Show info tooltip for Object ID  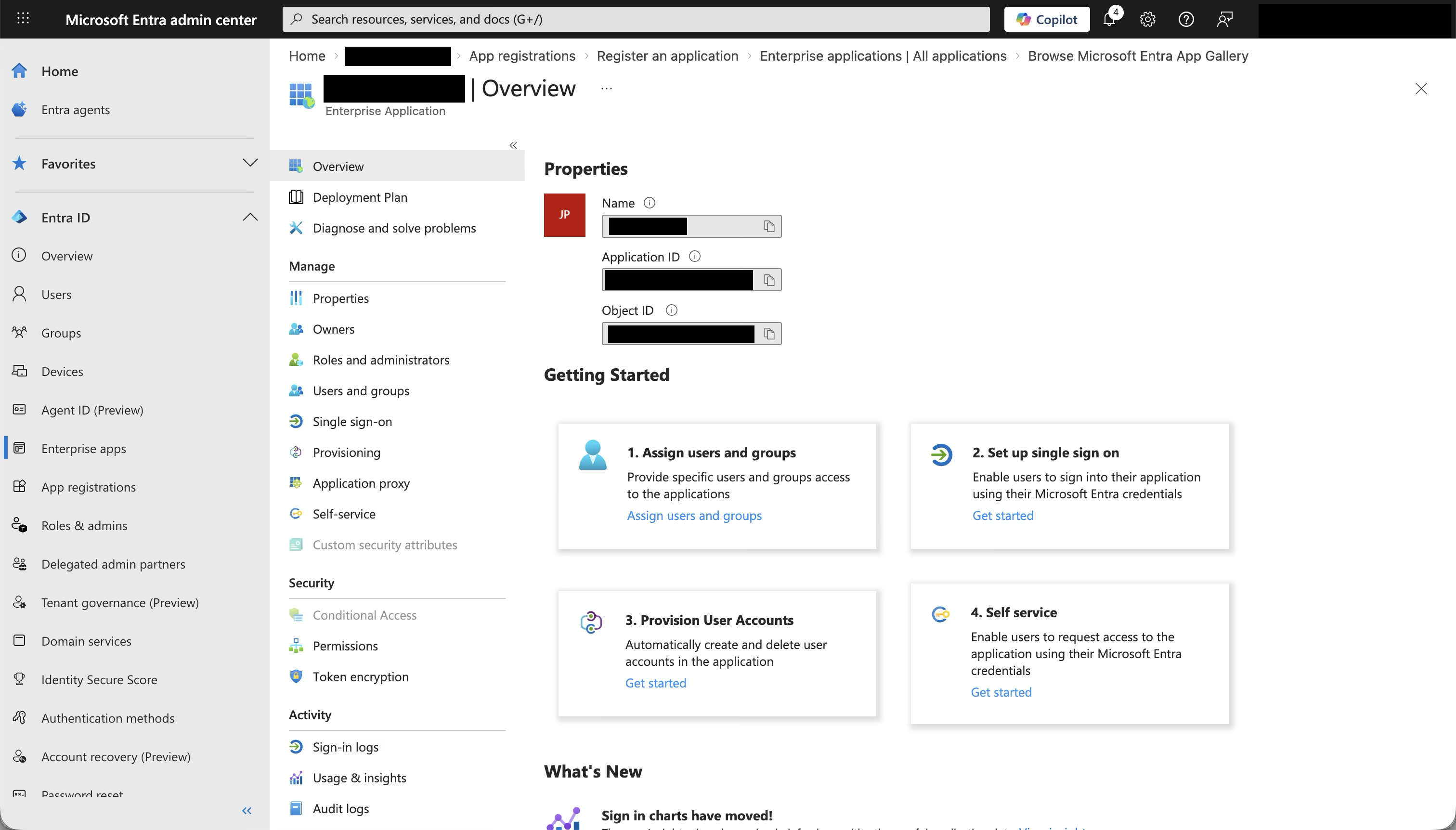[x=672, y=310]
